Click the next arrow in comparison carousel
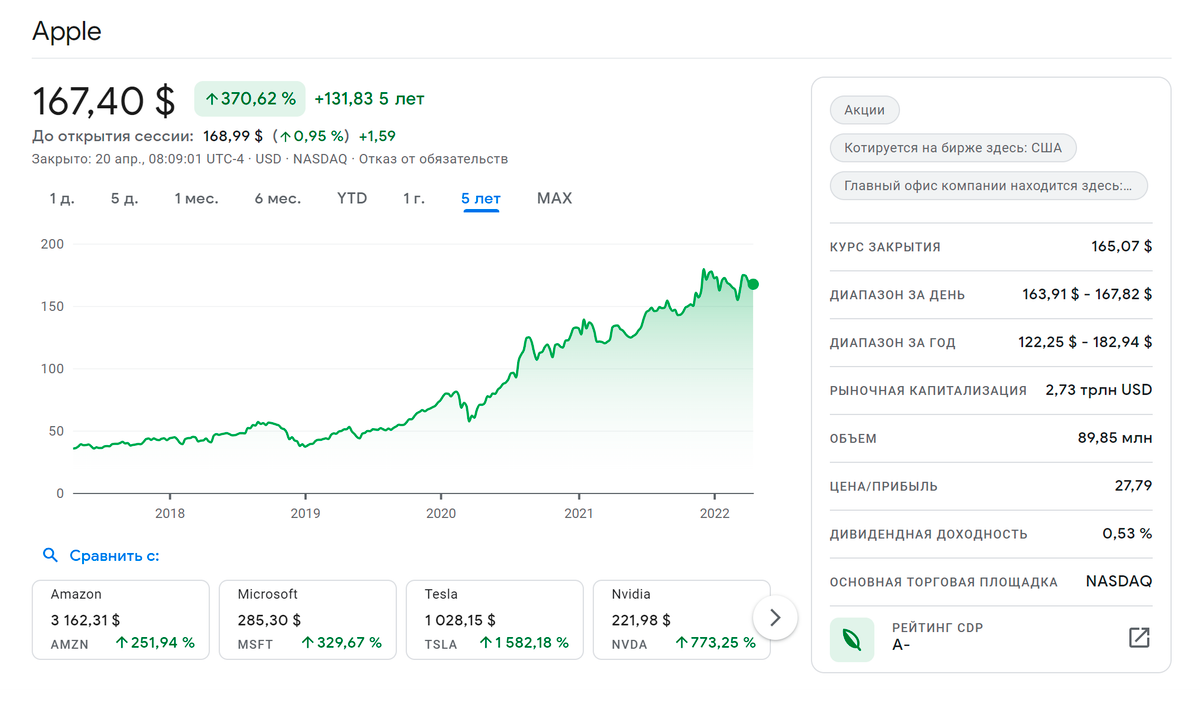The height and width of the screenshot is (712, 1200). [x=774, y=618]
